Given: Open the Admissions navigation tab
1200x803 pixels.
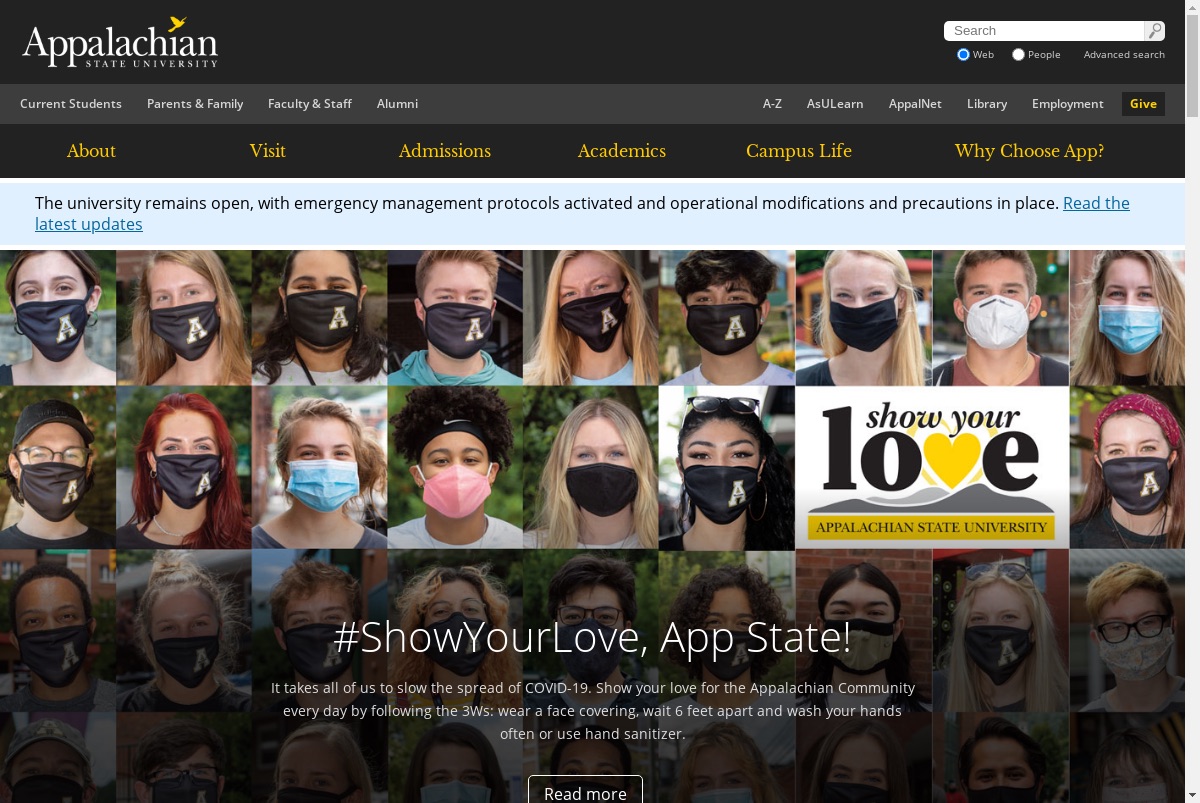Looking at the screenshot, I should [x=445, y=151].
